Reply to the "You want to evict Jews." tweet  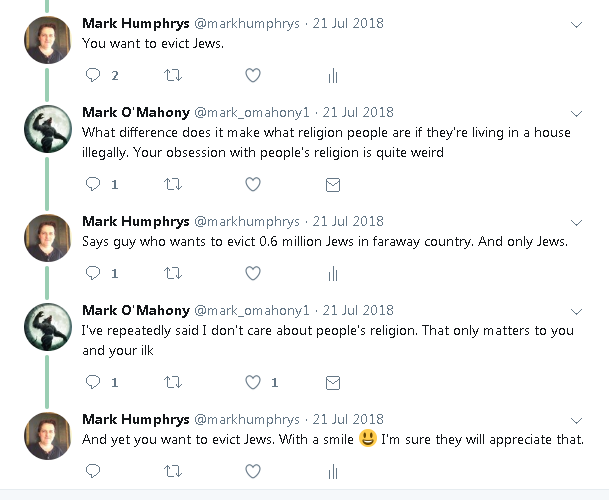(x=93, y=75)
